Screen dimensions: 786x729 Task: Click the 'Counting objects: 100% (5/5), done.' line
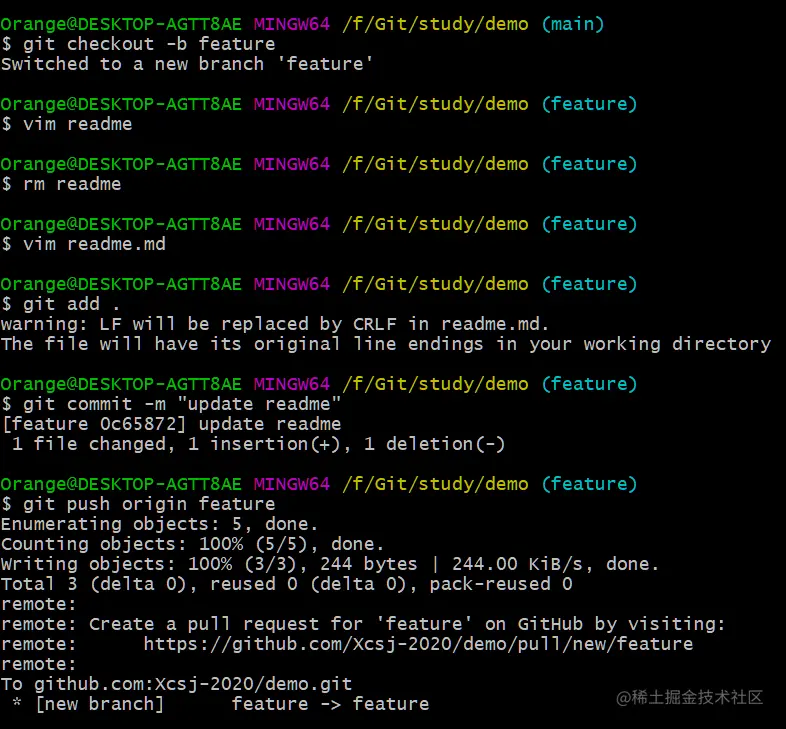192,544
